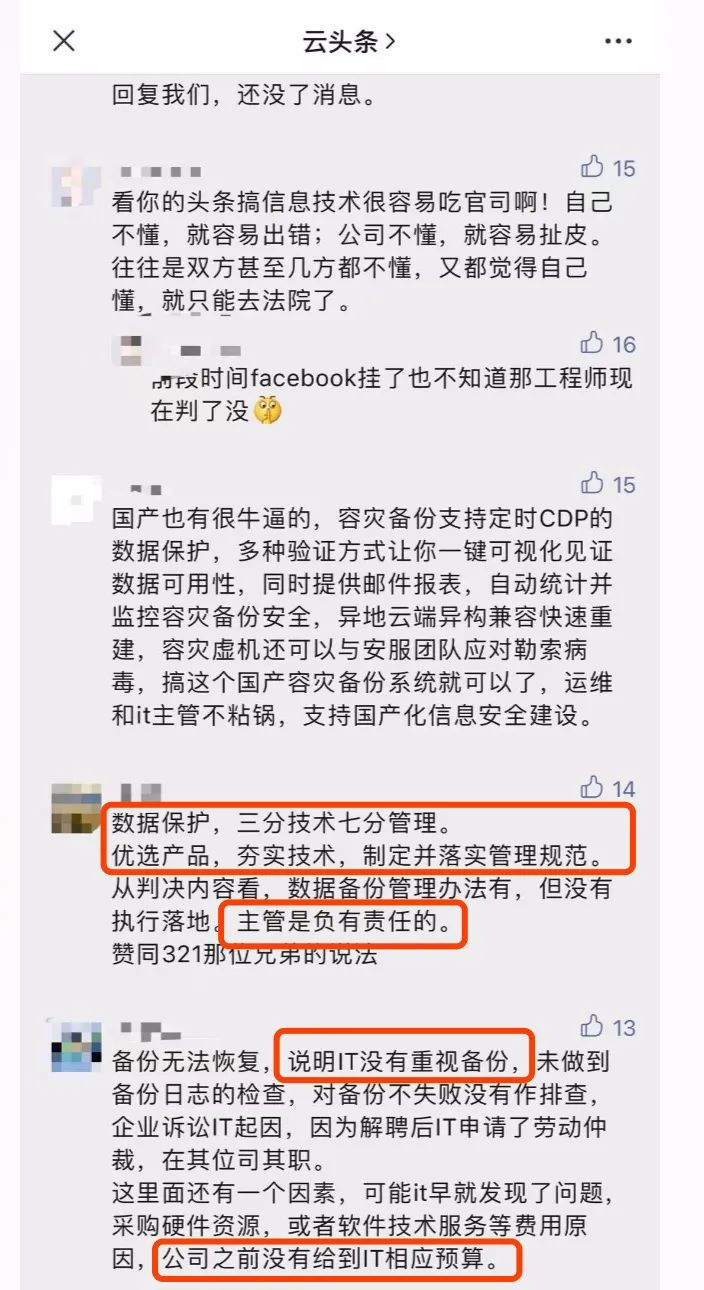Like the 备份无法恢复 comment with 13 likes
Viewport: 704px width, 1290px height.
click(x=608, y=1027)
